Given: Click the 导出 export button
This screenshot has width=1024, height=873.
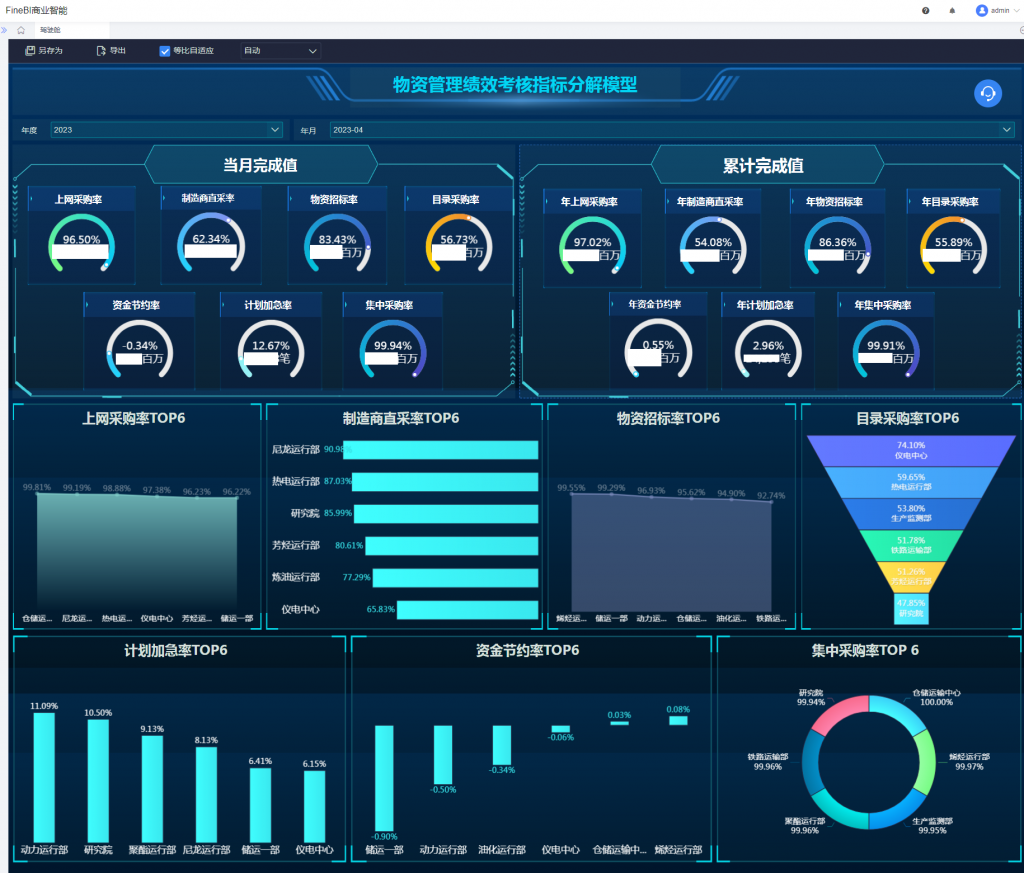Looking at the screenshot, I should pyautogui.click(x=111, y=51).
